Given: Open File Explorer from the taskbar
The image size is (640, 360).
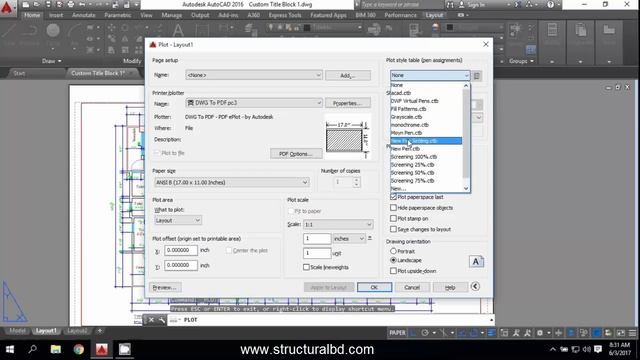Looking at the screenshot, I should [56, 349].
